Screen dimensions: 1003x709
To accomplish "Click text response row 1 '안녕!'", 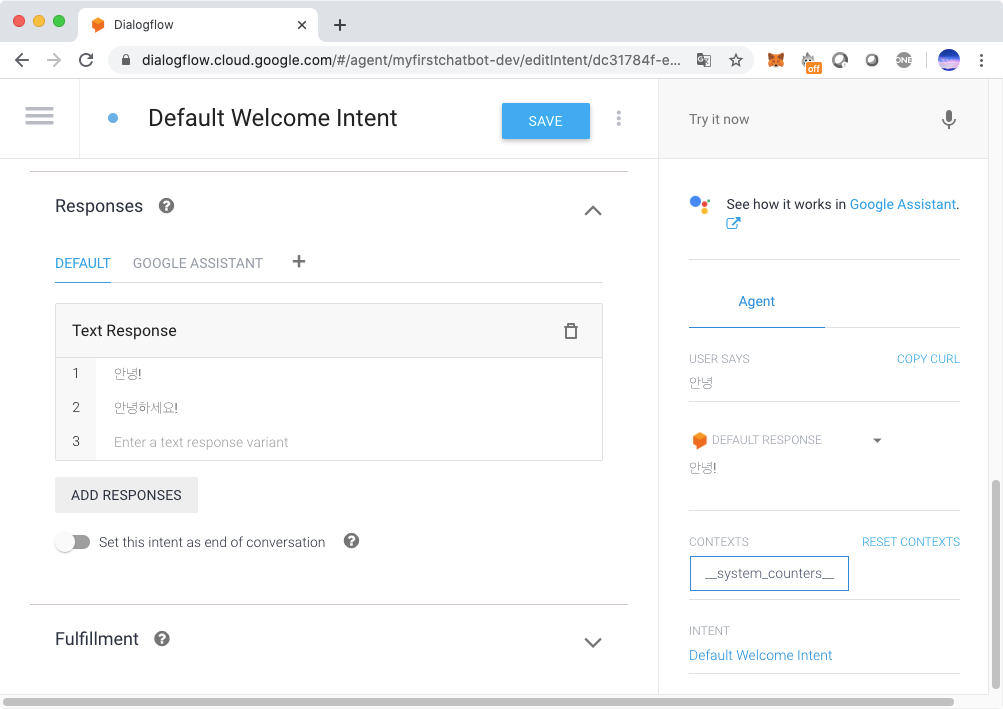I will (x=349, y=374).
